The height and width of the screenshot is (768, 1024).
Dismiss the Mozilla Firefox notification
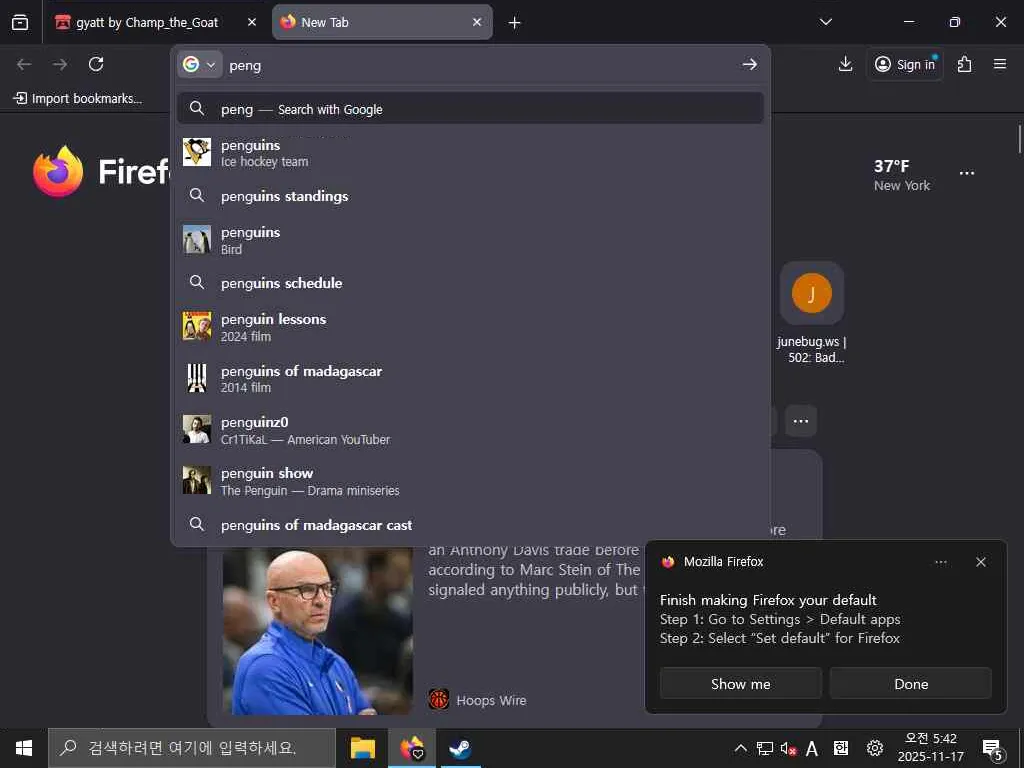point(980,562)
